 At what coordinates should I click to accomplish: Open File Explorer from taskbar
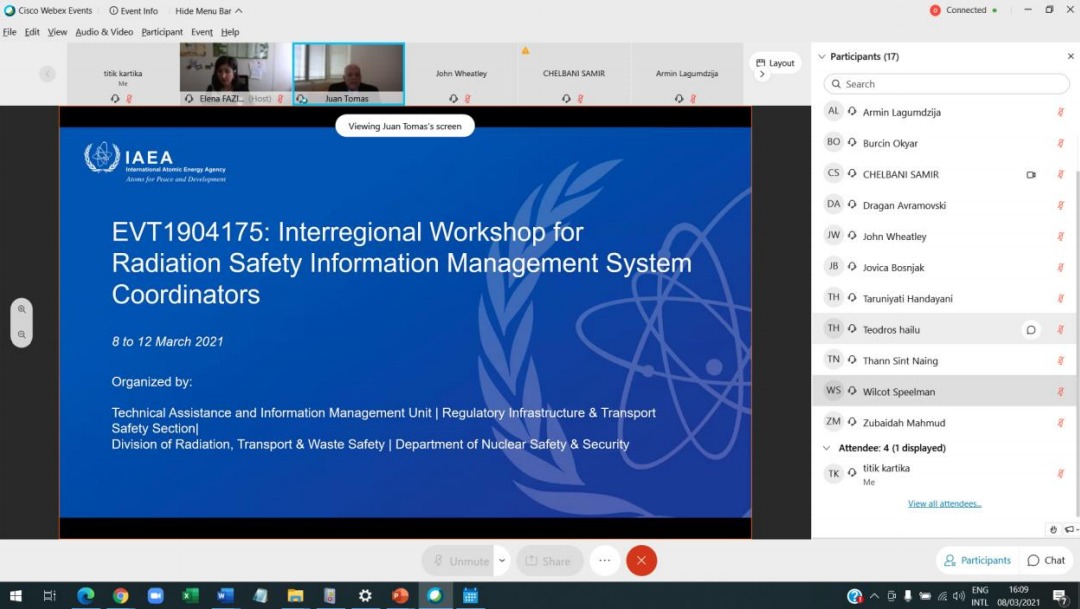click(295, 596)
